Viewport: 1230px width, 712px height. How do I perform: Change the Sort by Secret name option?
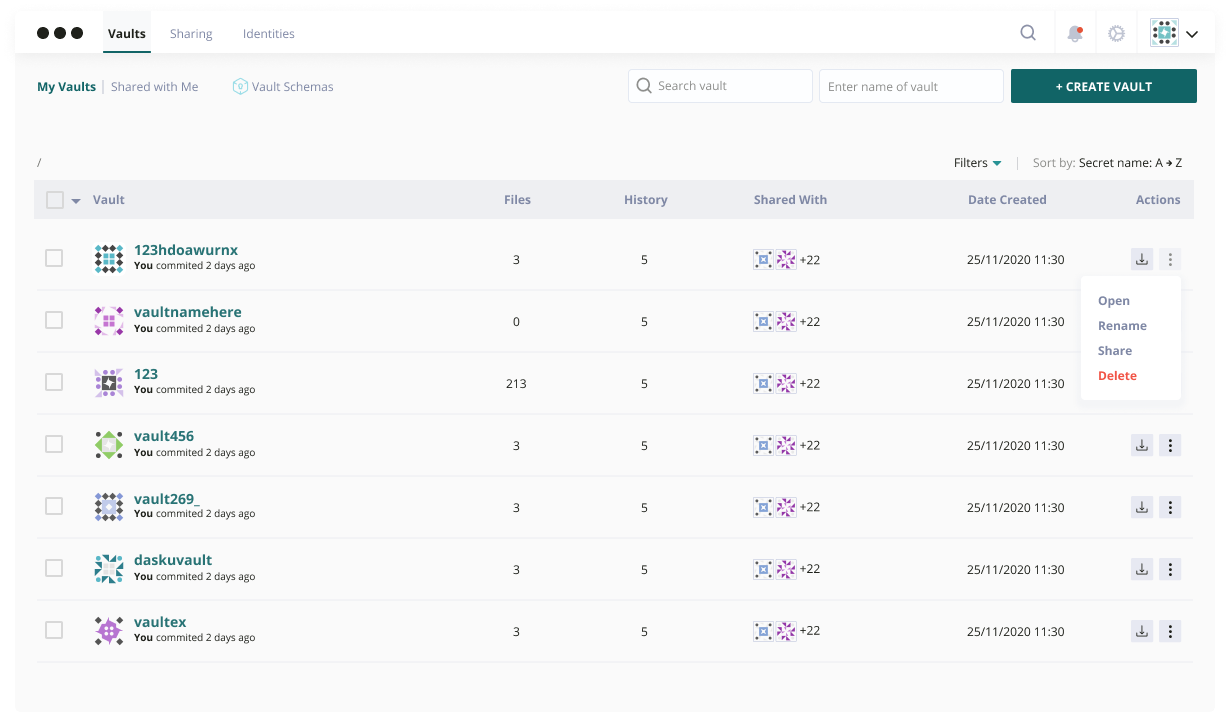tap(1130, 163)
